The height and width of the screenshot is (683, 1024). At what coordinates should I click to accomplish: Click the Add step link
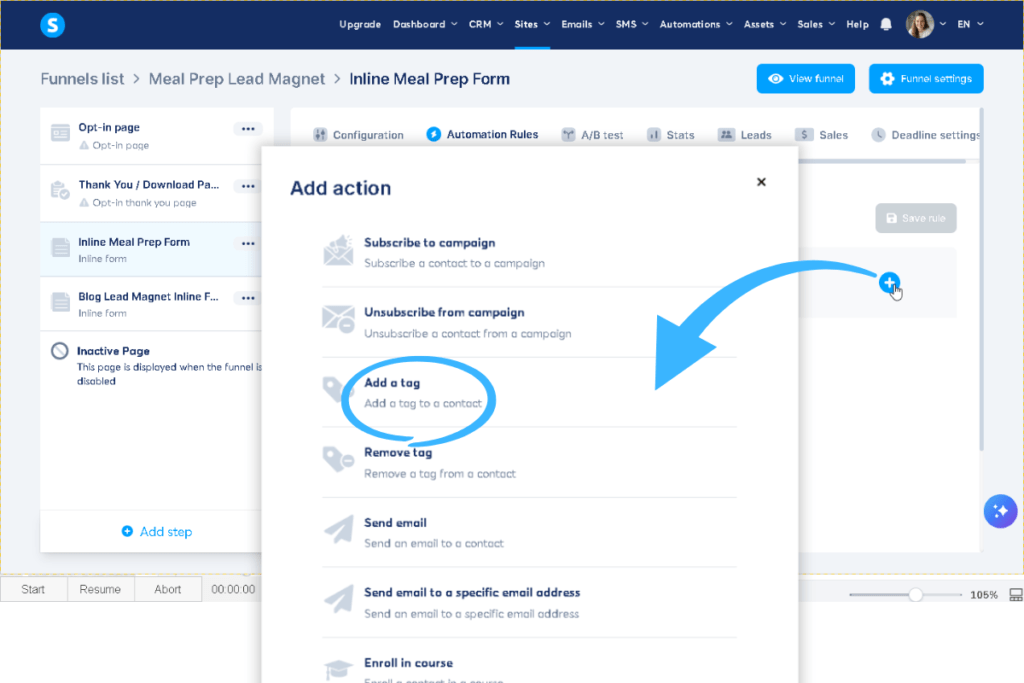pyautogui.click(x=156, y=531)
